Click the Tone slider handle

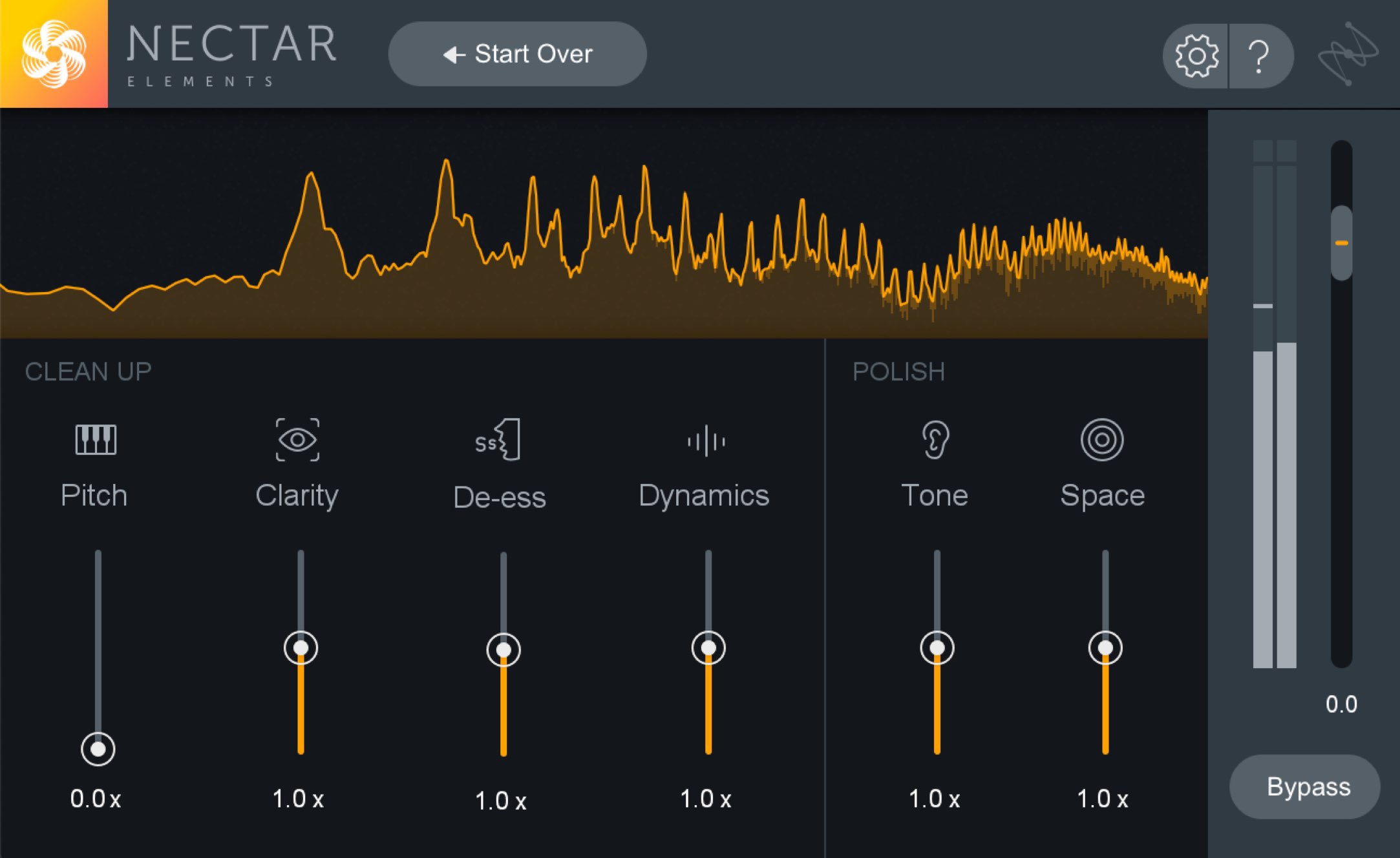point(937,648)
